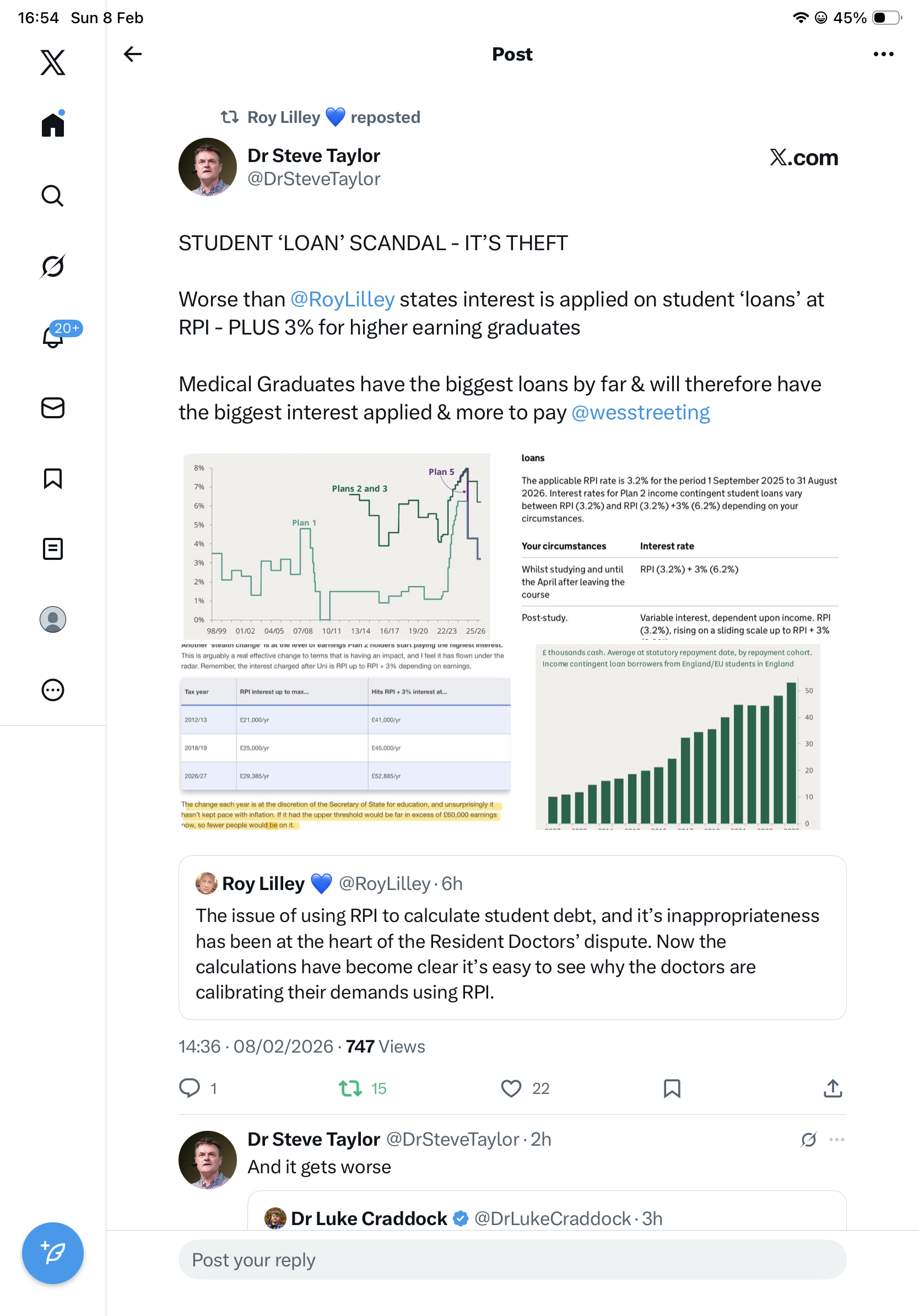This screenshot has height=1316, width=919.
Task: Open Notifications bell with 20+ badge
Action: (53, 337)
